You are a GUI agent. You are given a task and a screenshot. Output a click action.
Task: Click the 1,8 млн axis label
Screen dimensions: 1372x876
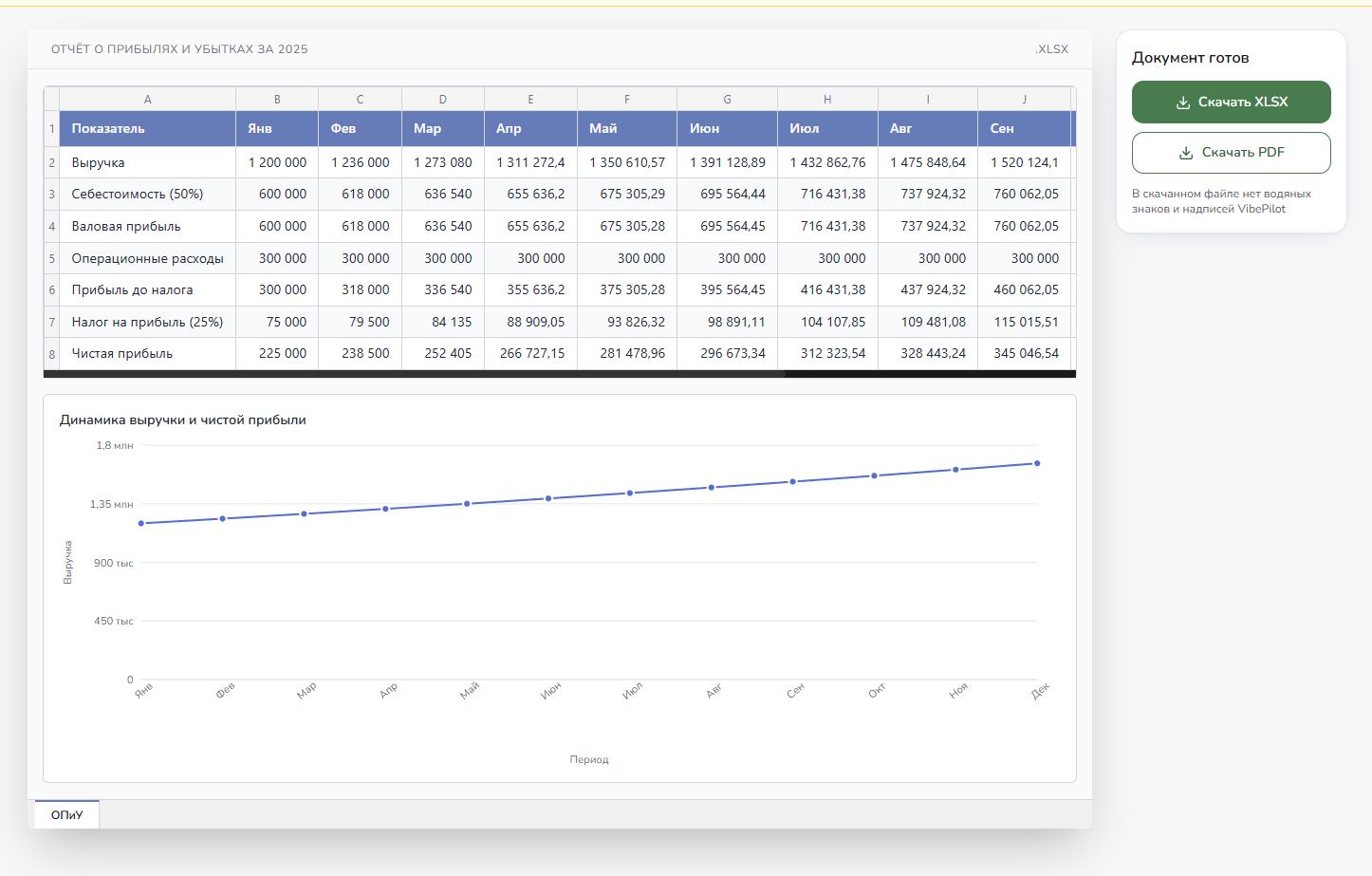pyautogui.click(x=115, y=445)
